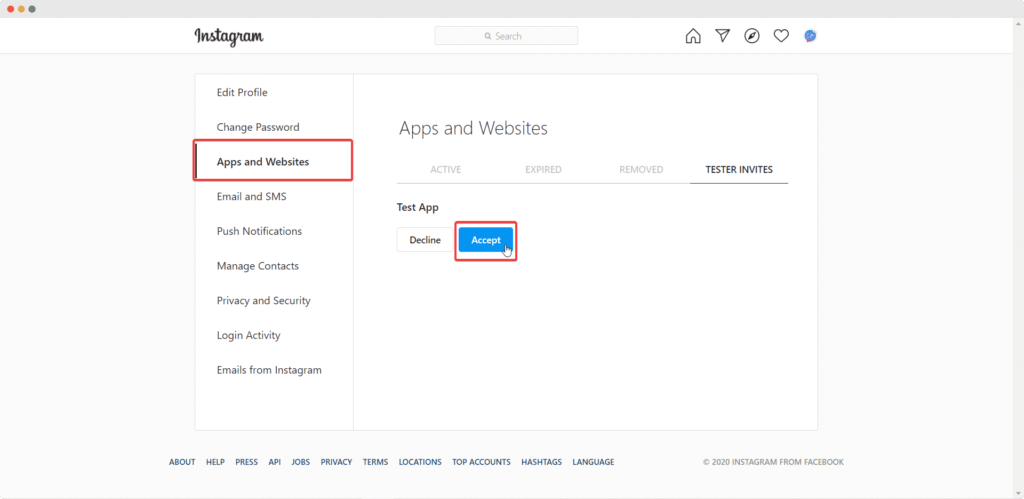Viewport: 1024px width, 499px height.
Task: Go to the Instagram Home icon
Action: click(x=693, y=36)
